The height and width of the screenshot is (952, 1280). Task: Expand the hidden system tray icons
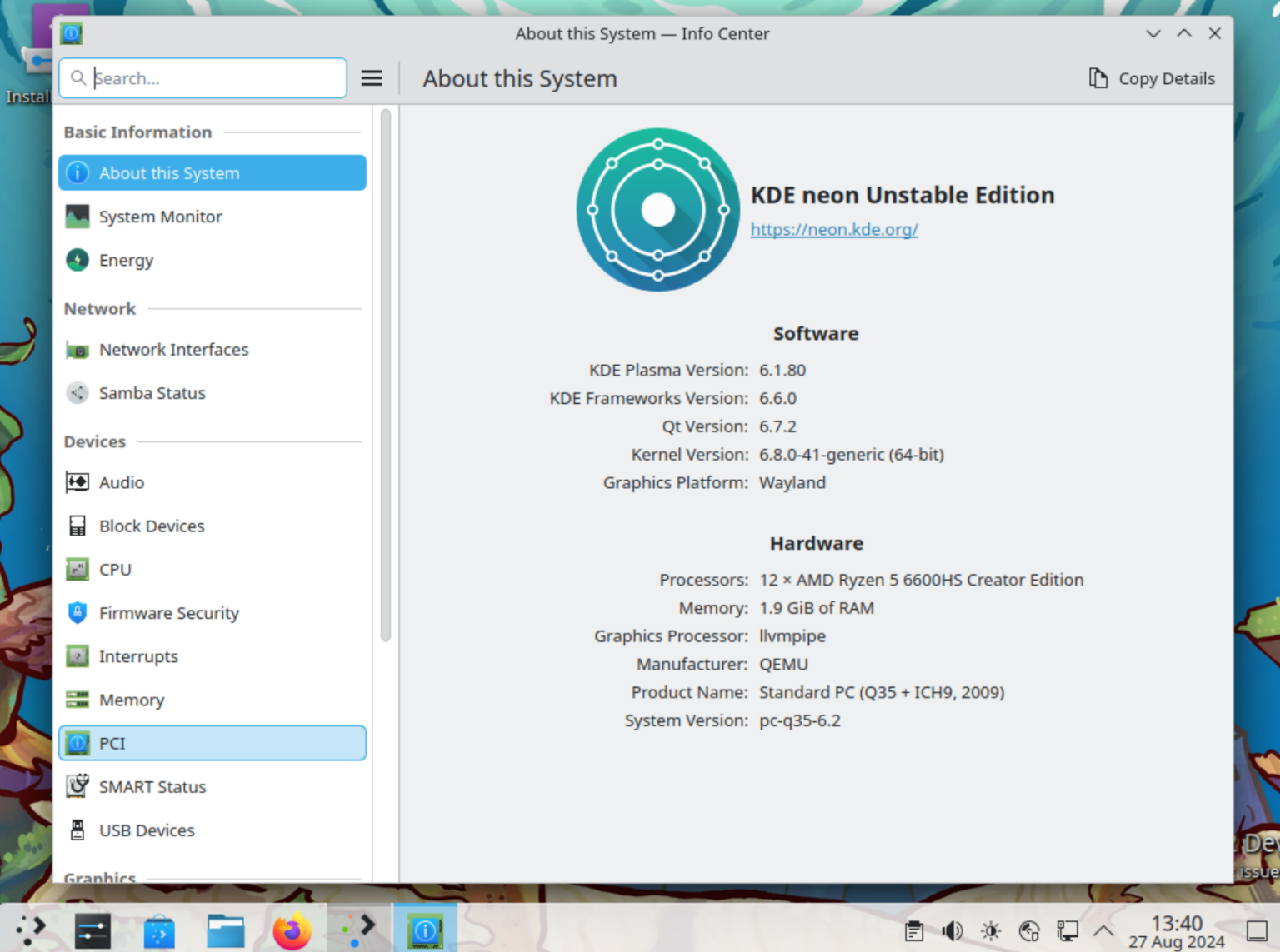click(1102, 930)
